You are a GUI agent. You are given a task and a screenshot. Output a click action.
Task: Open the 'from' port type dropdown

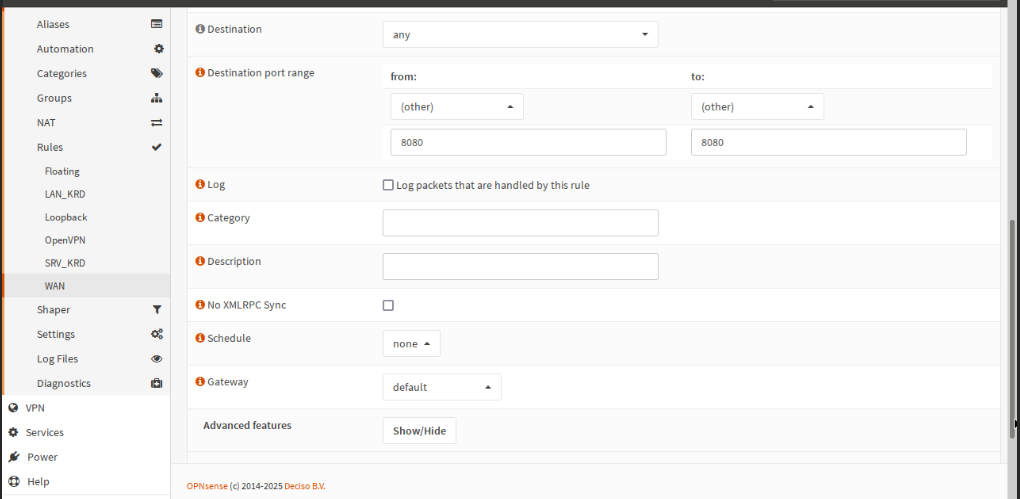(x=456, y=107)
